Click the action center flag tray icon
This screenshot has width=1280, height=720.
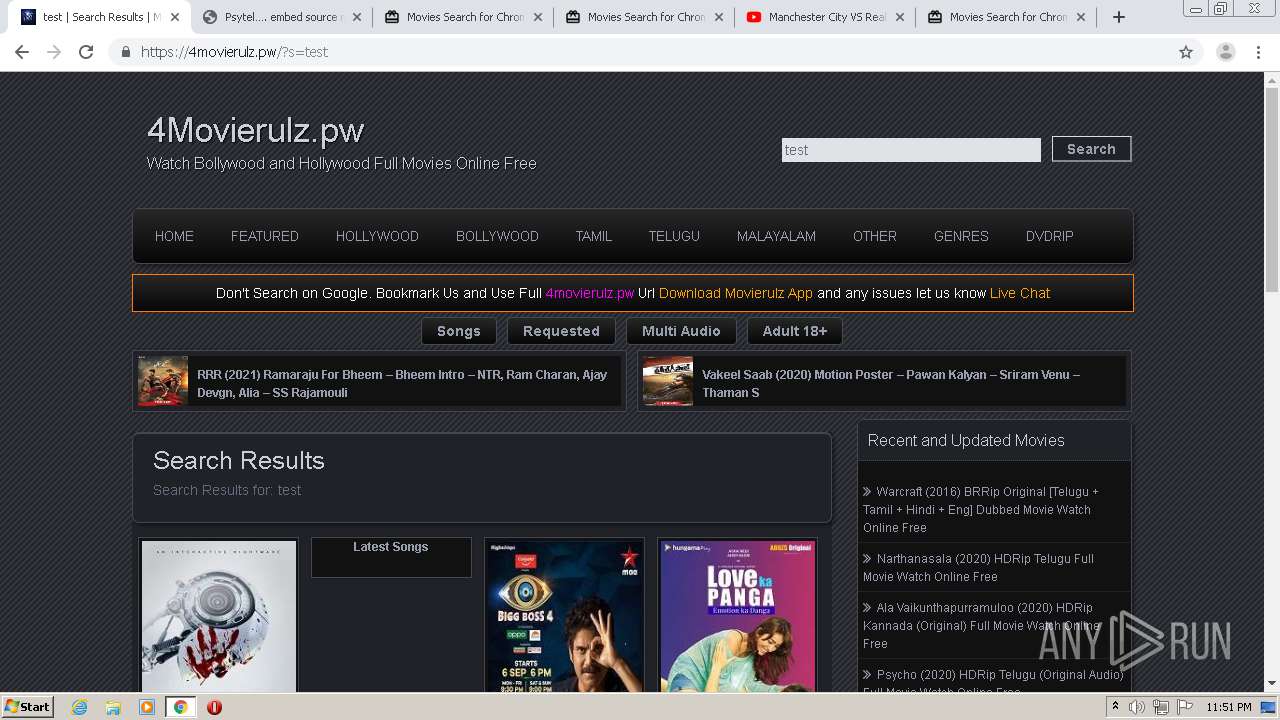click(x=1183, y=707)
